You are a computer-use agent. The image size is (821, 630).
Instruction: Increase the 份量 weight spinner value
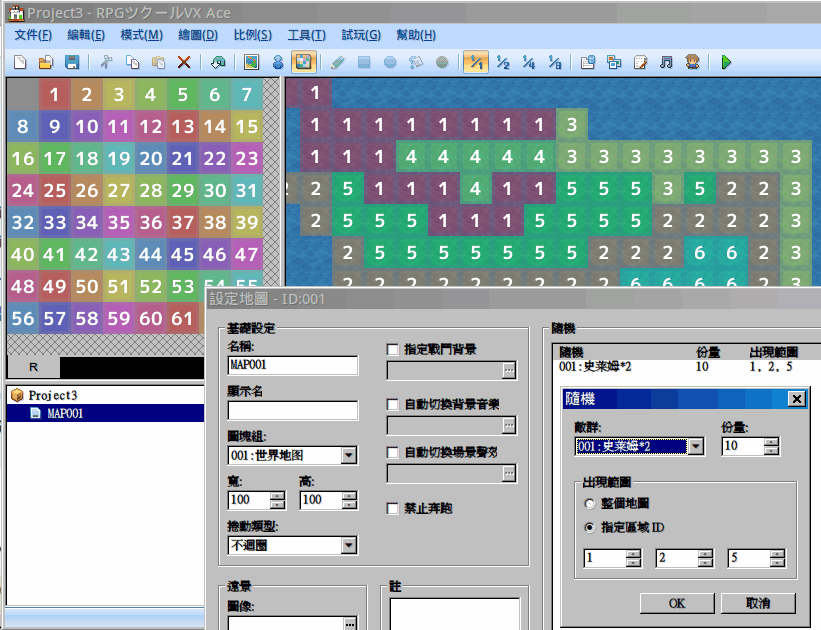(771, 443)
